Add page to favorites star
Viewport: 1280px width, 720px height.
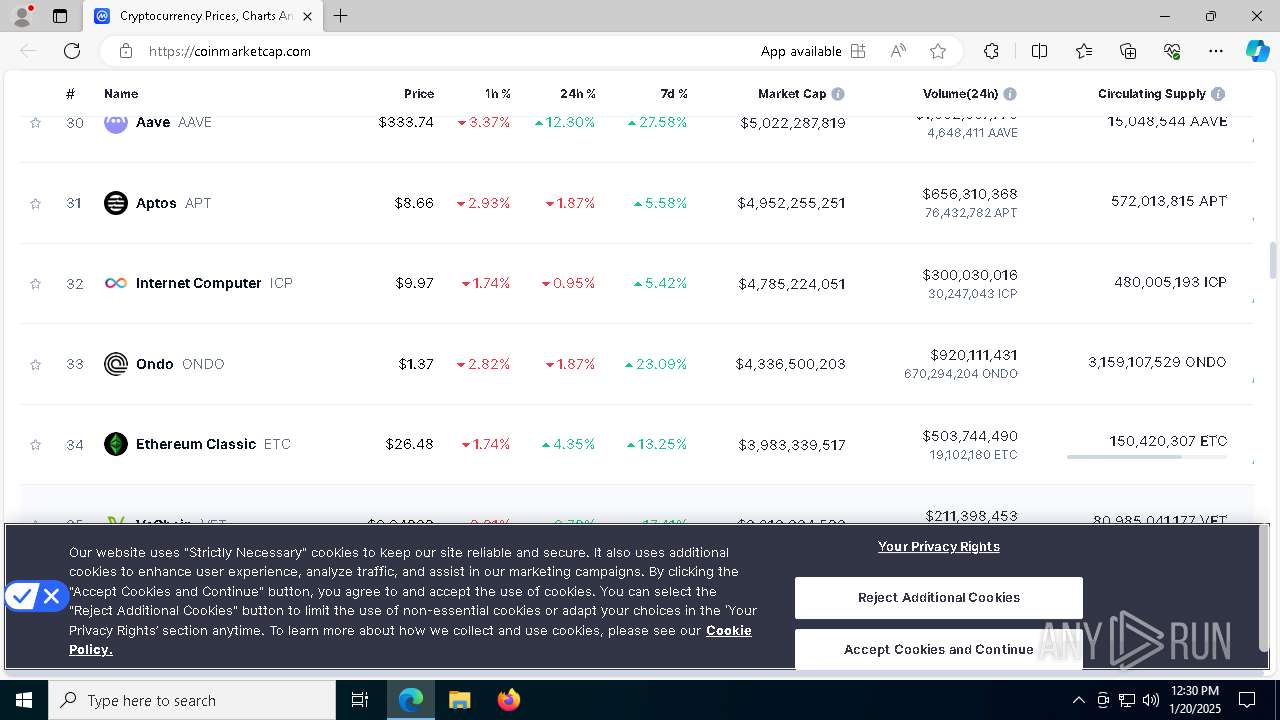938,51
